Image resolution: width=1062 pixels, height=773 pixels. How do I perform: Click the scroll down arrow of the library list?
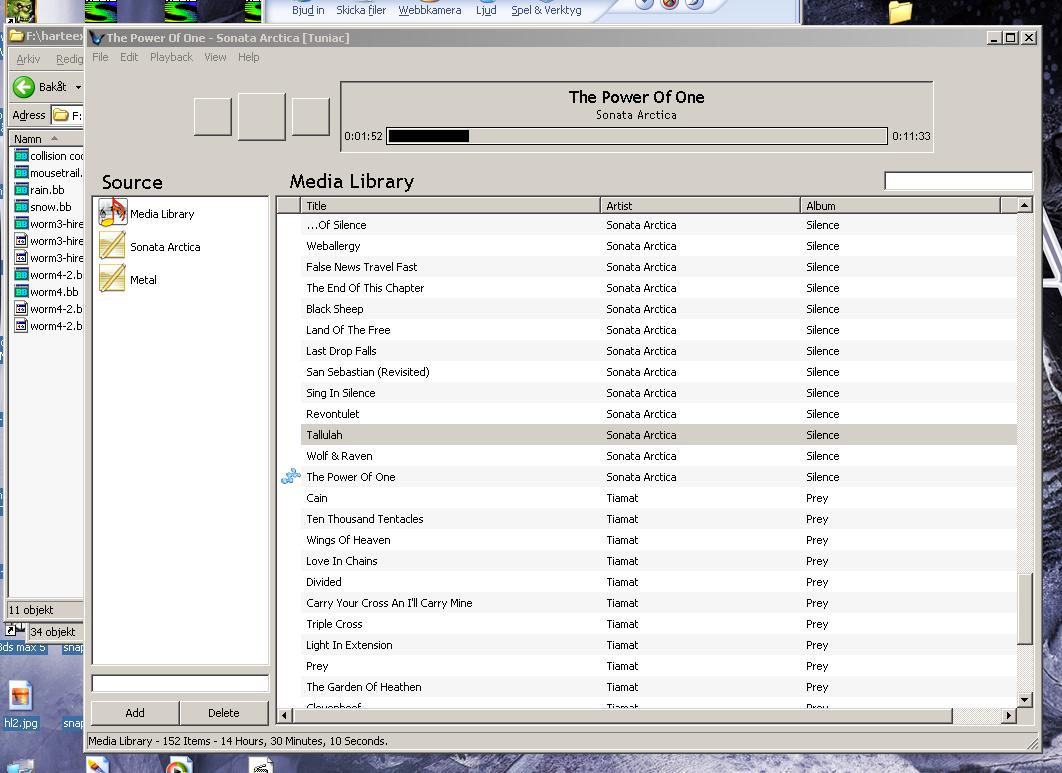click(1025, 700)
